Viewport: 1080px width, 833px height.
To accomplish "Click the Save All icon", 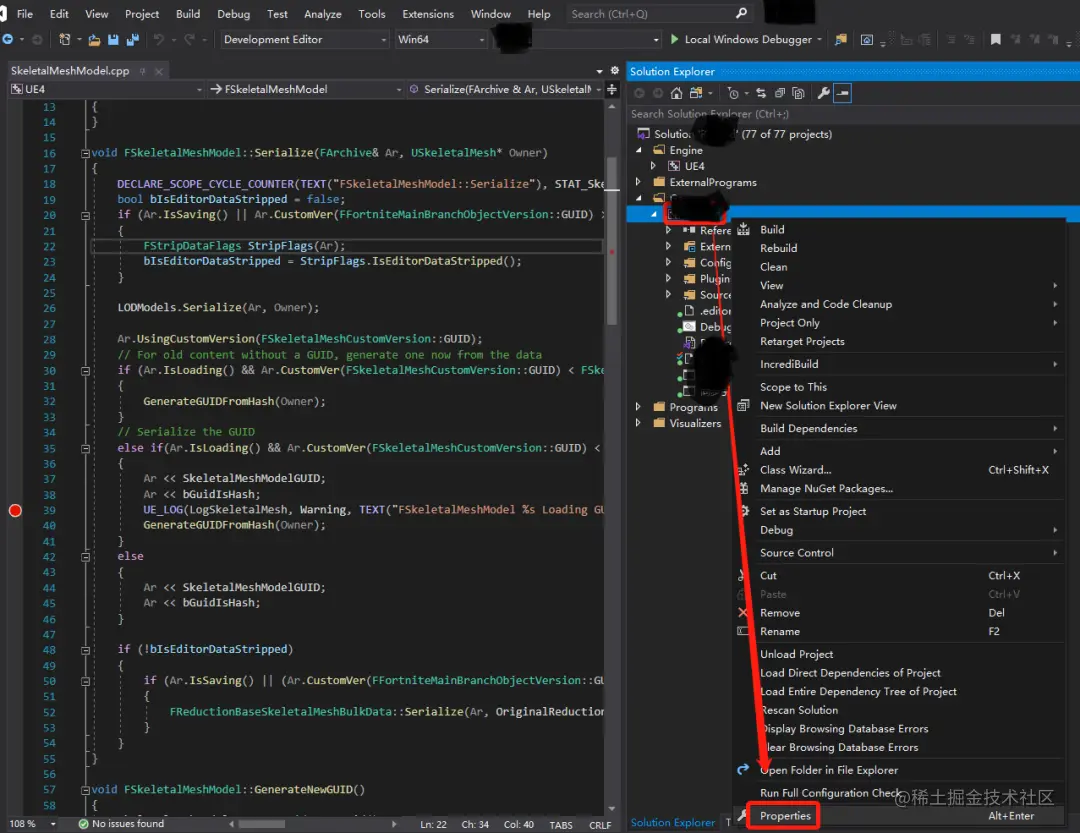I will pos(132,39).
